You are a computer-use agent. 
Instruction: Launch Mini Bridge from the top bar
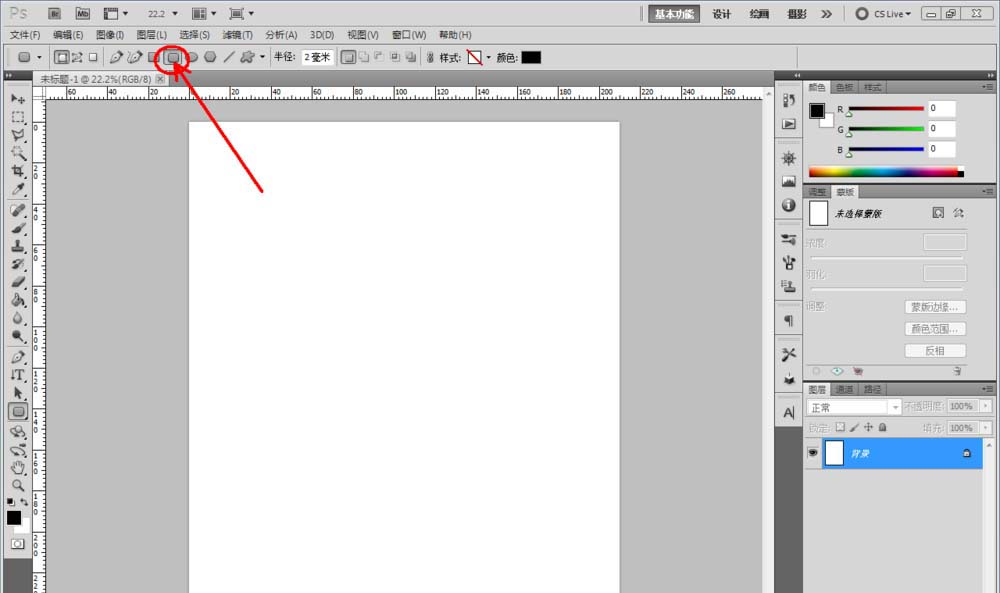click(x=83, y=13)
